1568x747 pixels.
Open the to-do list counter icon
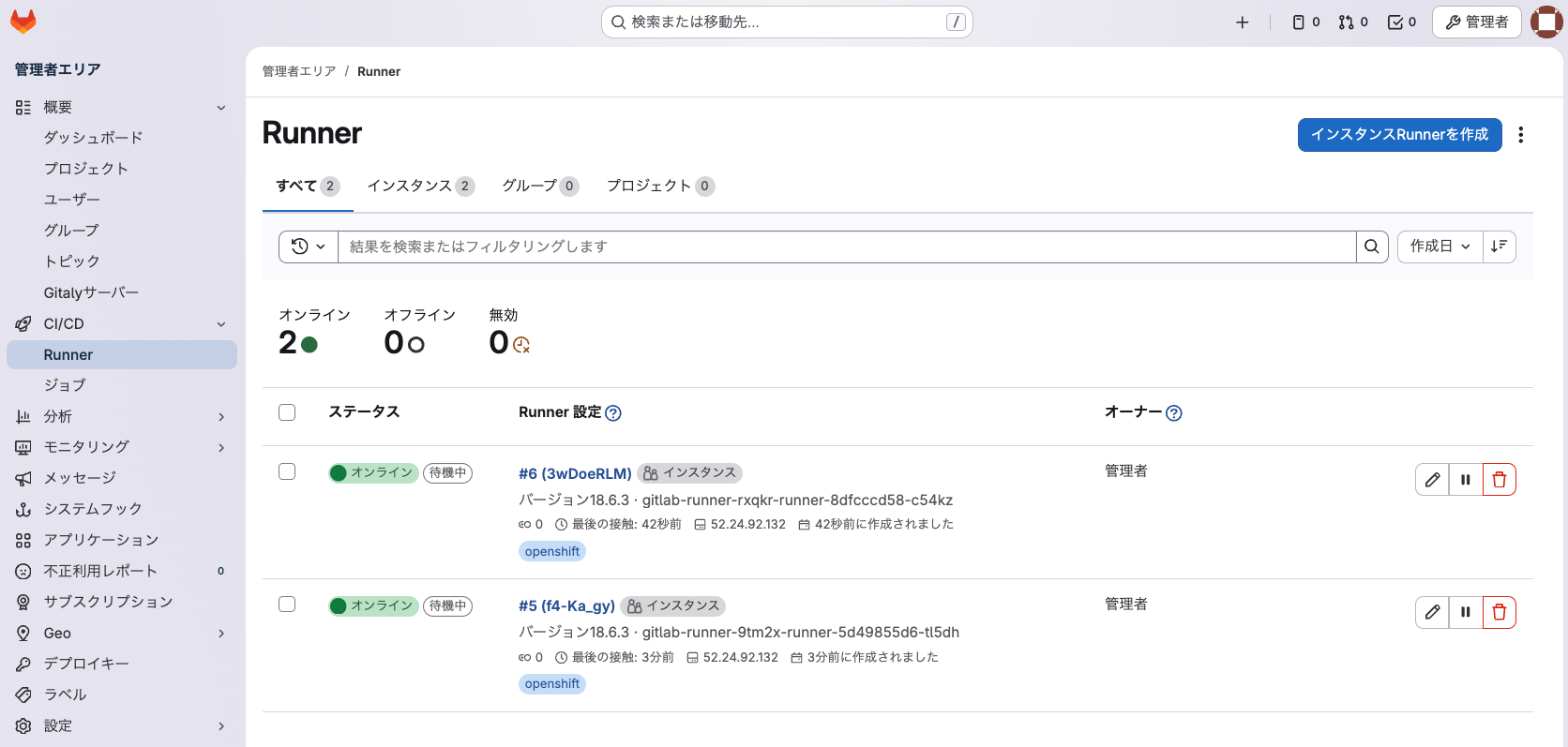pos(1402,22)
